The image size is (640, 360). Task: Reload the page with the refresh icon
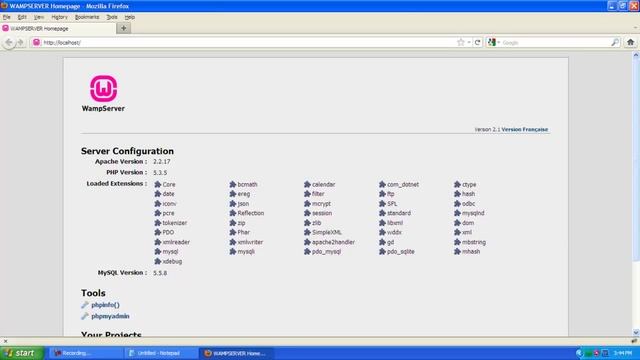(x=478, y=42)
